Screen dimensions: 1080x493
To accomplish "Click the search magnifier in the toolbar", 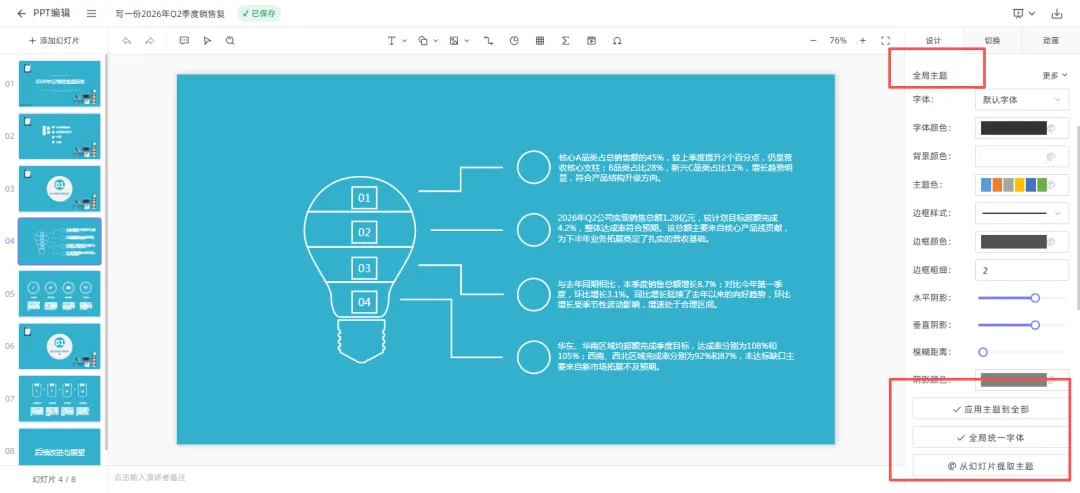I will click(230, 41).
